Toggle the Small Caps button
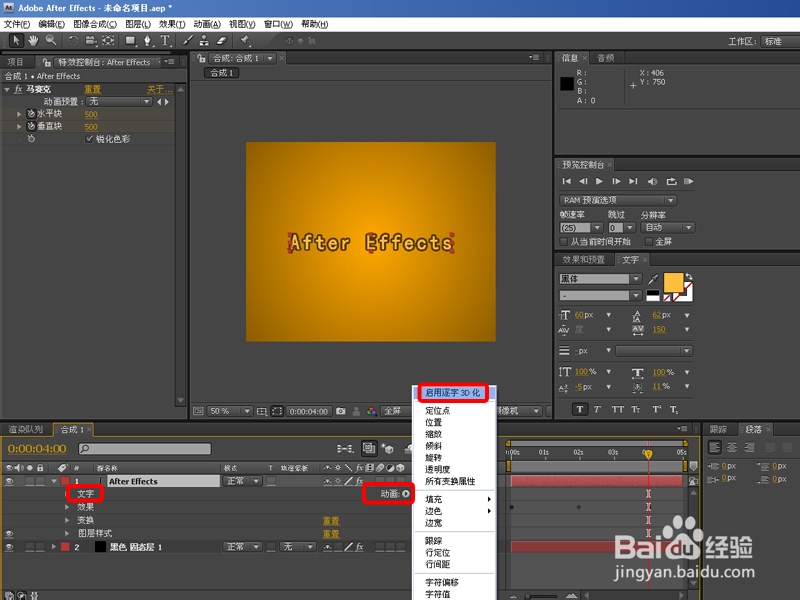800x600 pixels. click(636, 409)
